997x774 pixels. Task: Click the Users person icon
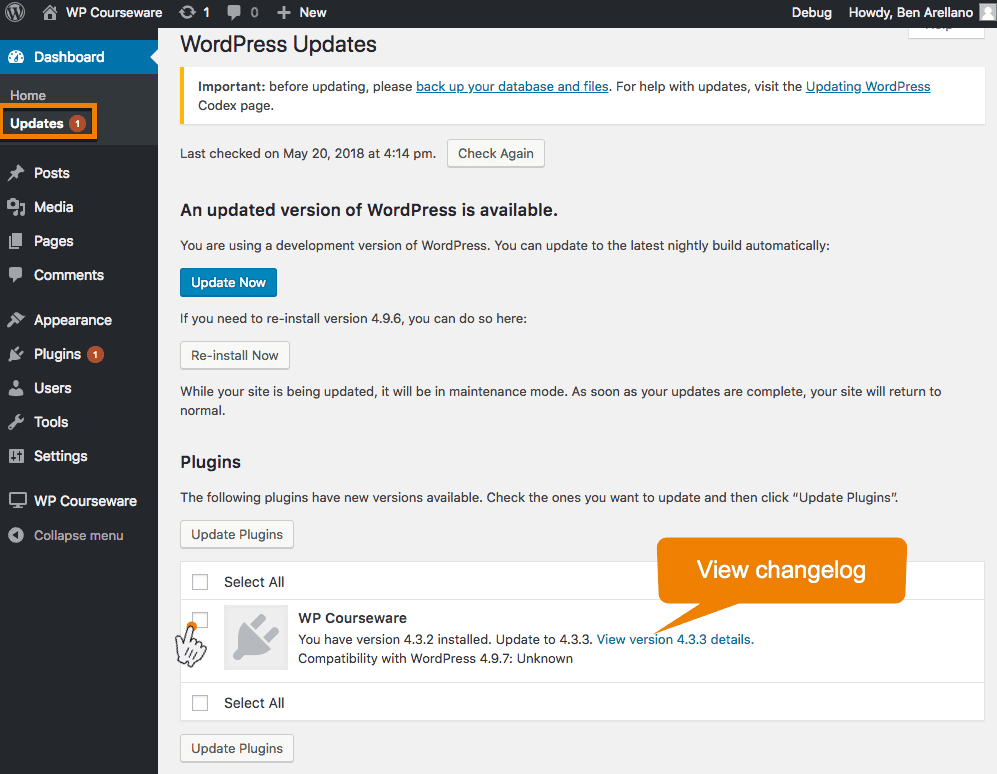click(x=17, y=388)
